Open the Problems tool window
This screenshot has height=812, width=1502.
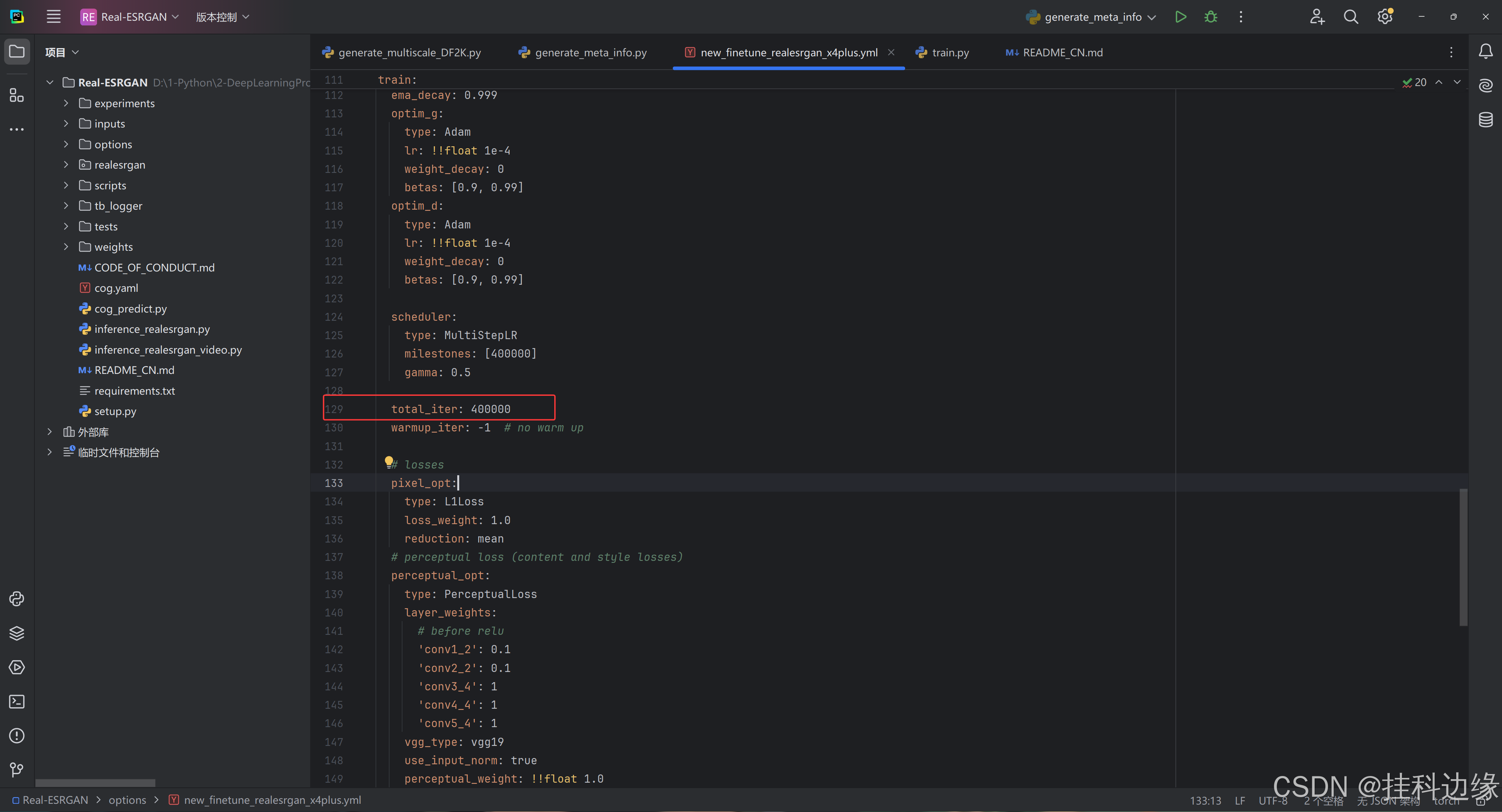point(16,736)
